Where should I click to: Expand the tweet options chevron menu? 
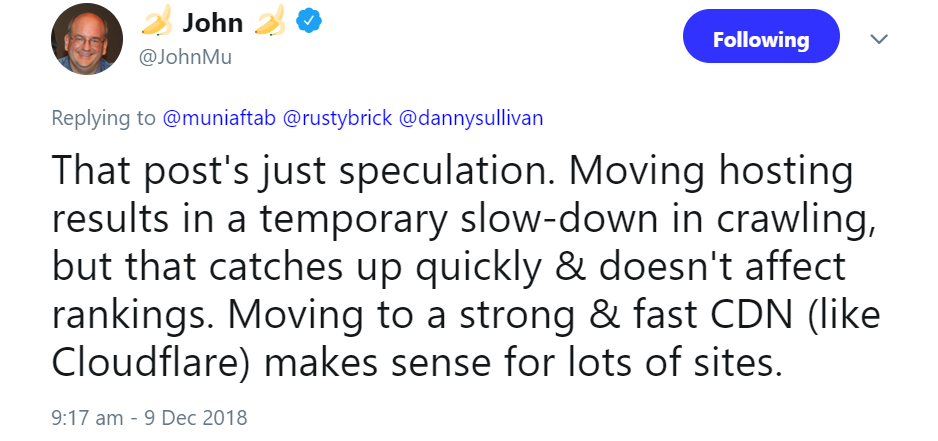[x=879, y=39]
